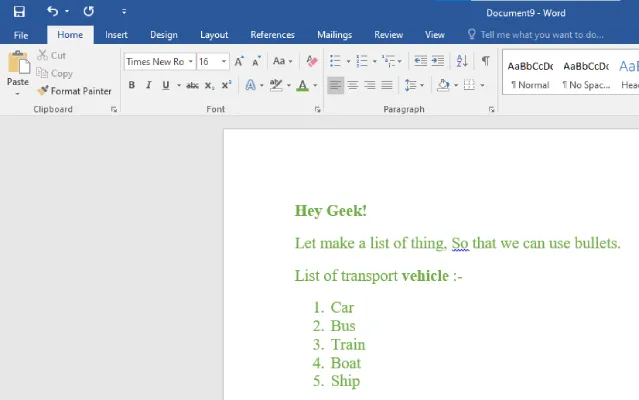Viewport: 639px width, 400px height.
Task: Click the Tell me search field
Action: click(x=540, y=35)
